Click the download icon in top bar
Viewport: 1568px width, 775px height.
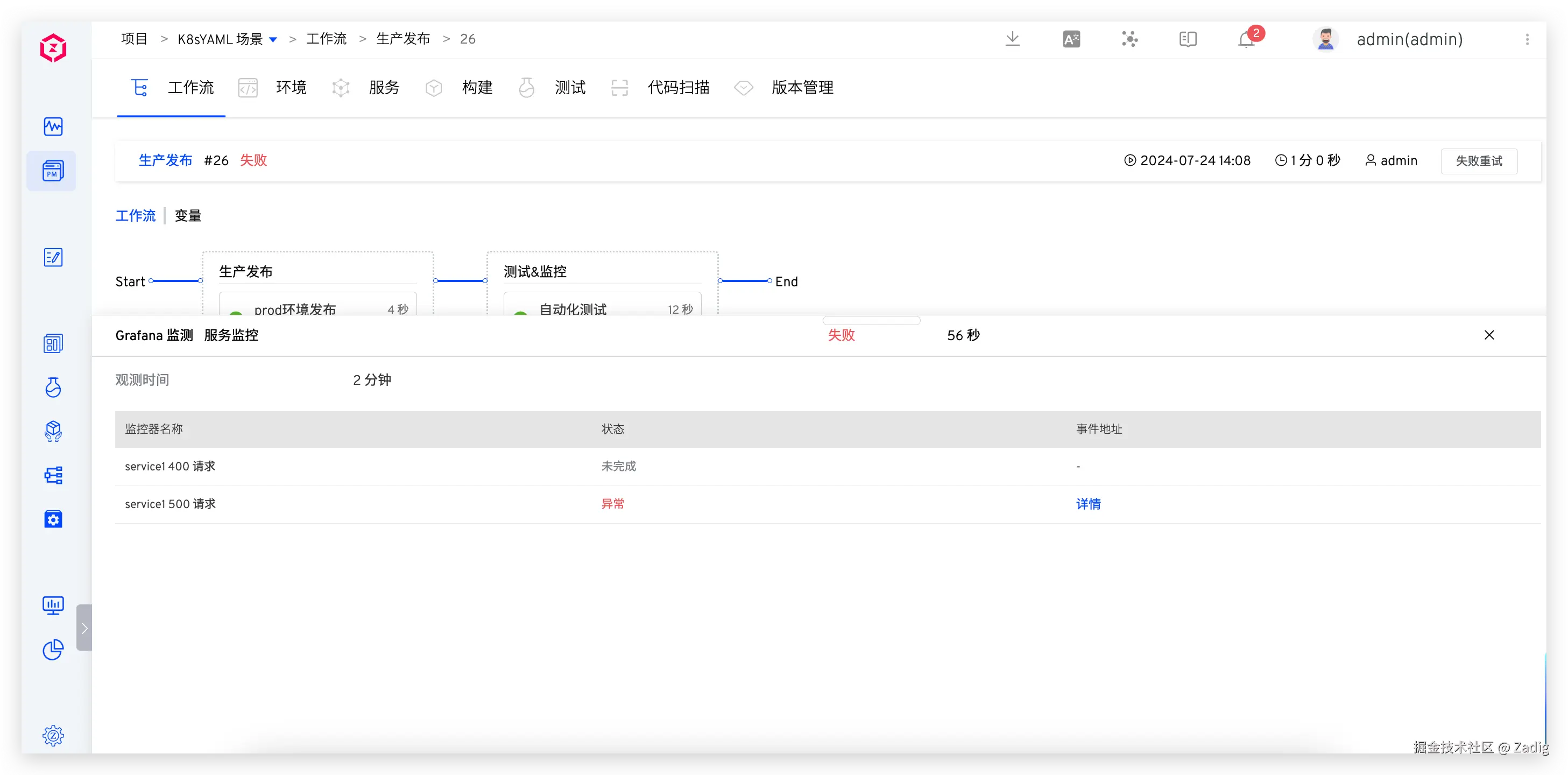[1012, 39]
